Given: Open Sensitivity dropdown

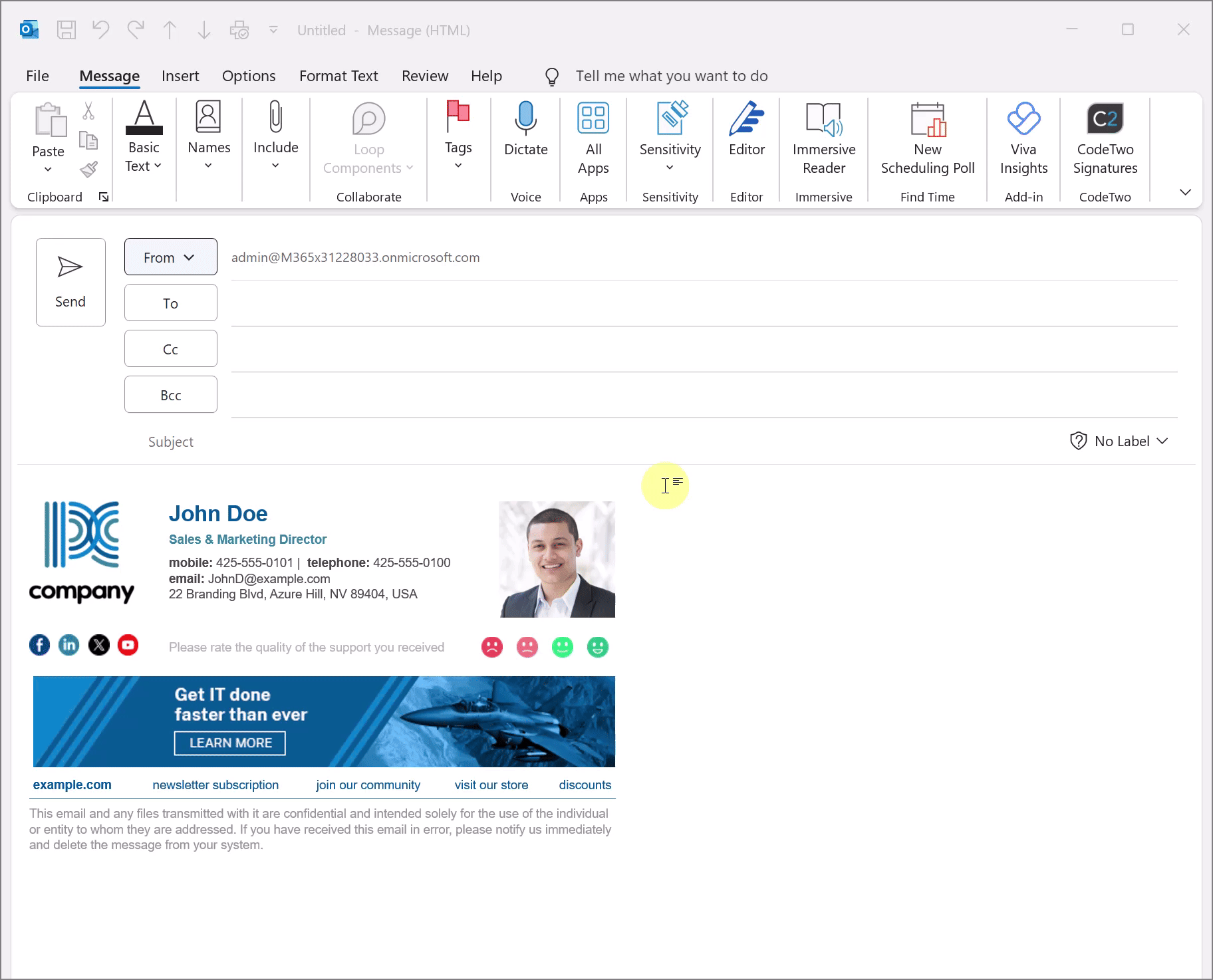Looking at the screenshot, I should click(670, 137).
